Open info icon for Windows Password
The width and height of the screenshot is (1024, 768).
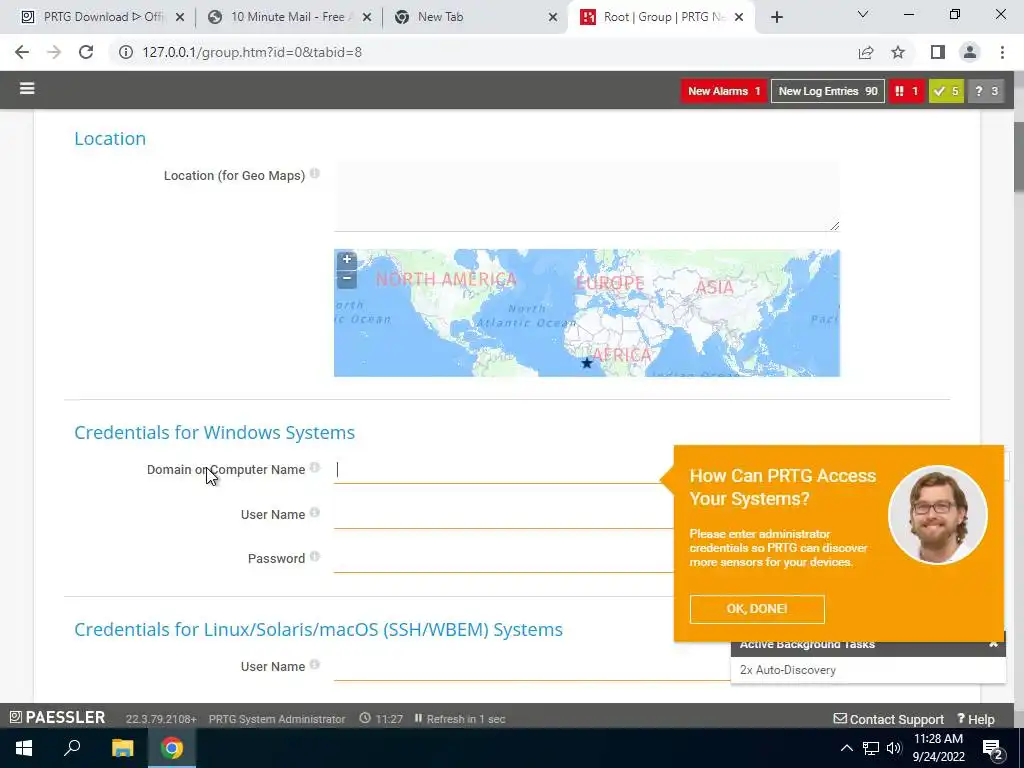tap(315, 556)
